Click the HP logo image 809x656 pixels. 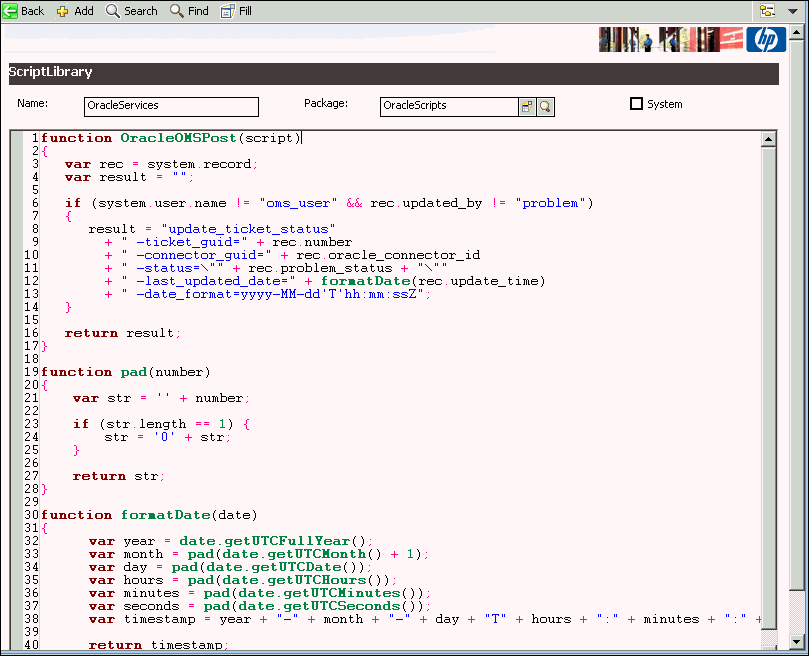(764, 39)
